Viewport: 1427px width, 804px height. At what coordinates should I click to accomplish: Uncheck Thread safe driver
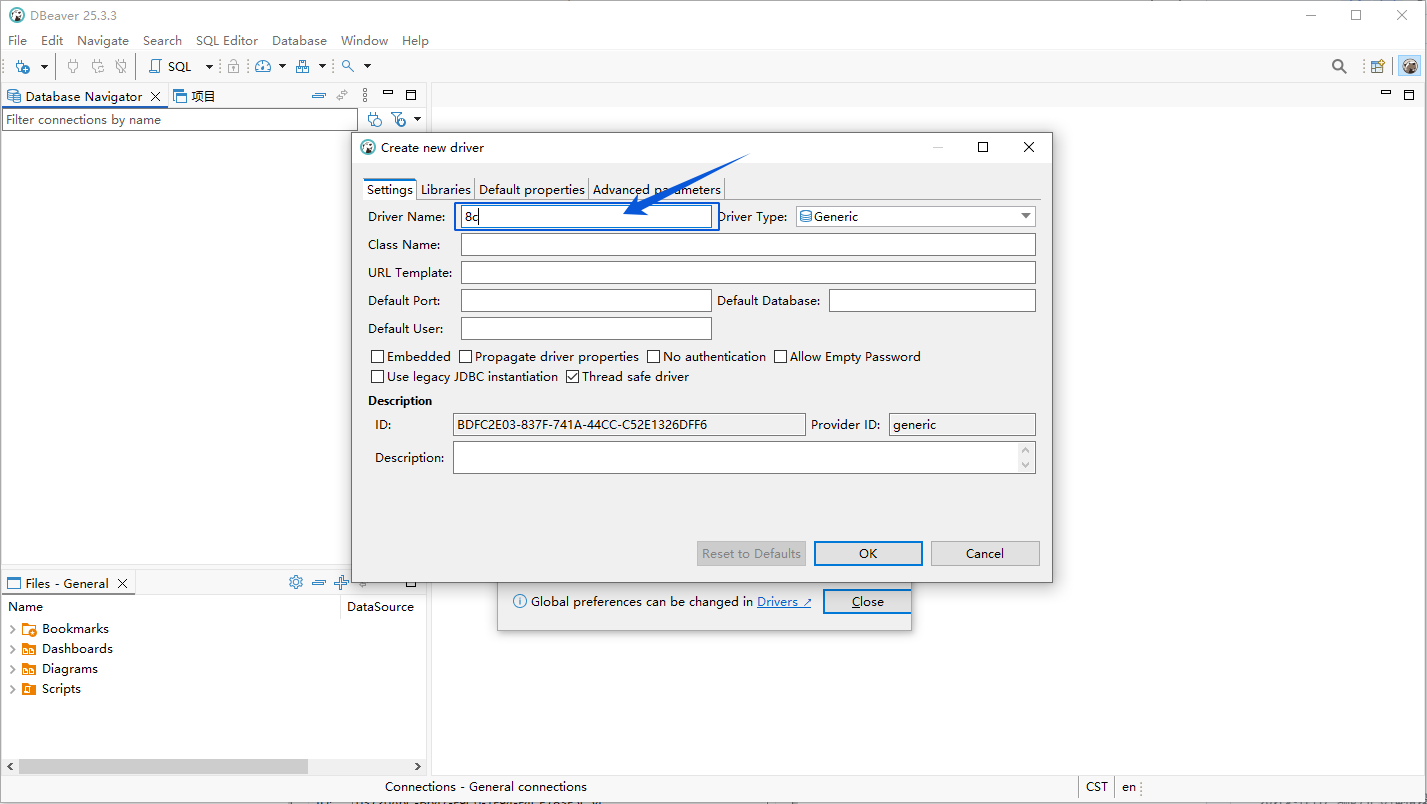click(x=573, y=377)
